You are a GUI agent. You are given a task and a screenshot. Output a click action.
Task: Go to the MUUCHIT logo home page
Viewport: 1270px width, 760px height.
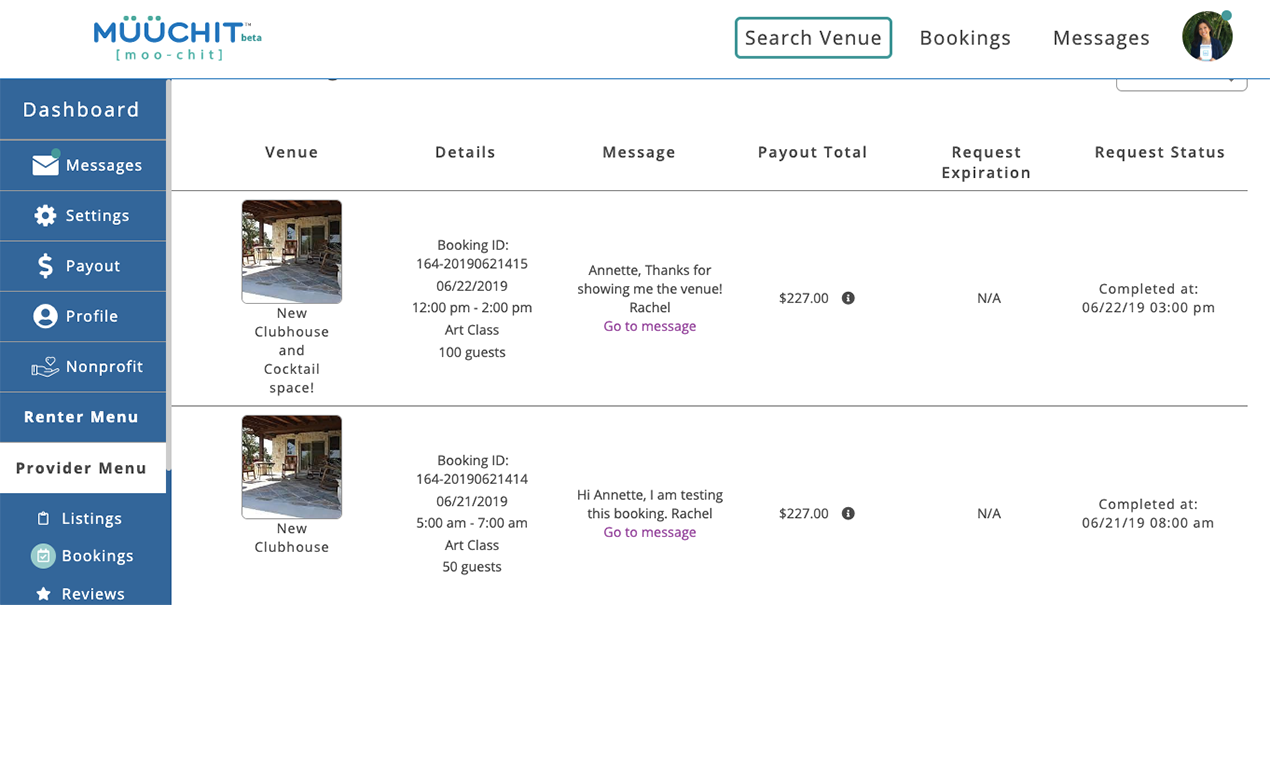coord(177,39)
